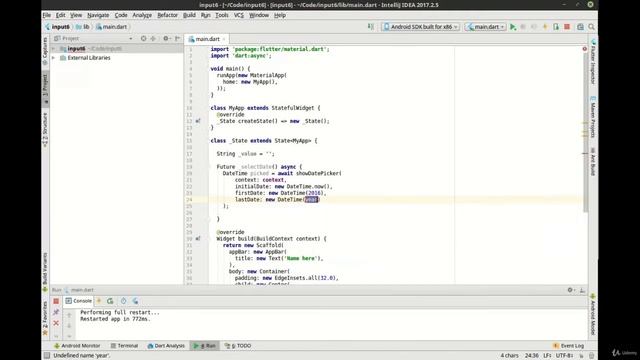The width and height of the screenshot is (640, 360).
Task: Open the UTF-8 encoding selector in status bar
Action: [x=564, y=356]
